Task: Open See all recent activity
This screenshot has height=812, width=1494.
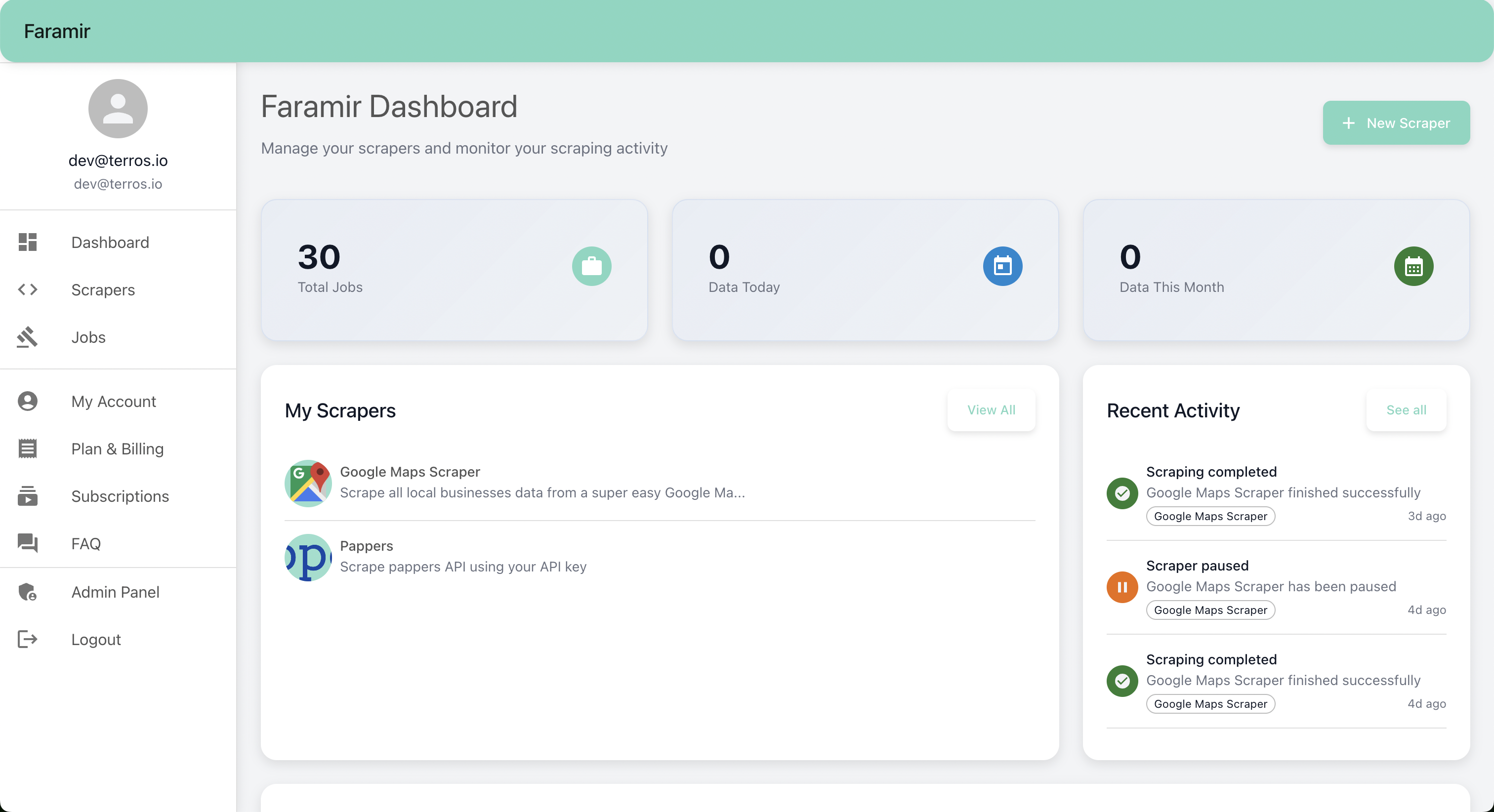Action: (1406, 409)
